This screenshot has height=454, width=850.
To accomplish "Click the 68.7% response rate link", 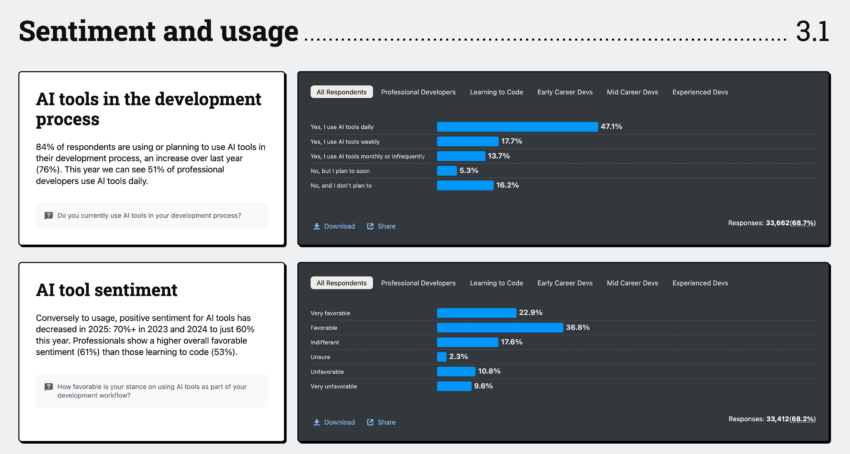I will (x=802, y=222).
